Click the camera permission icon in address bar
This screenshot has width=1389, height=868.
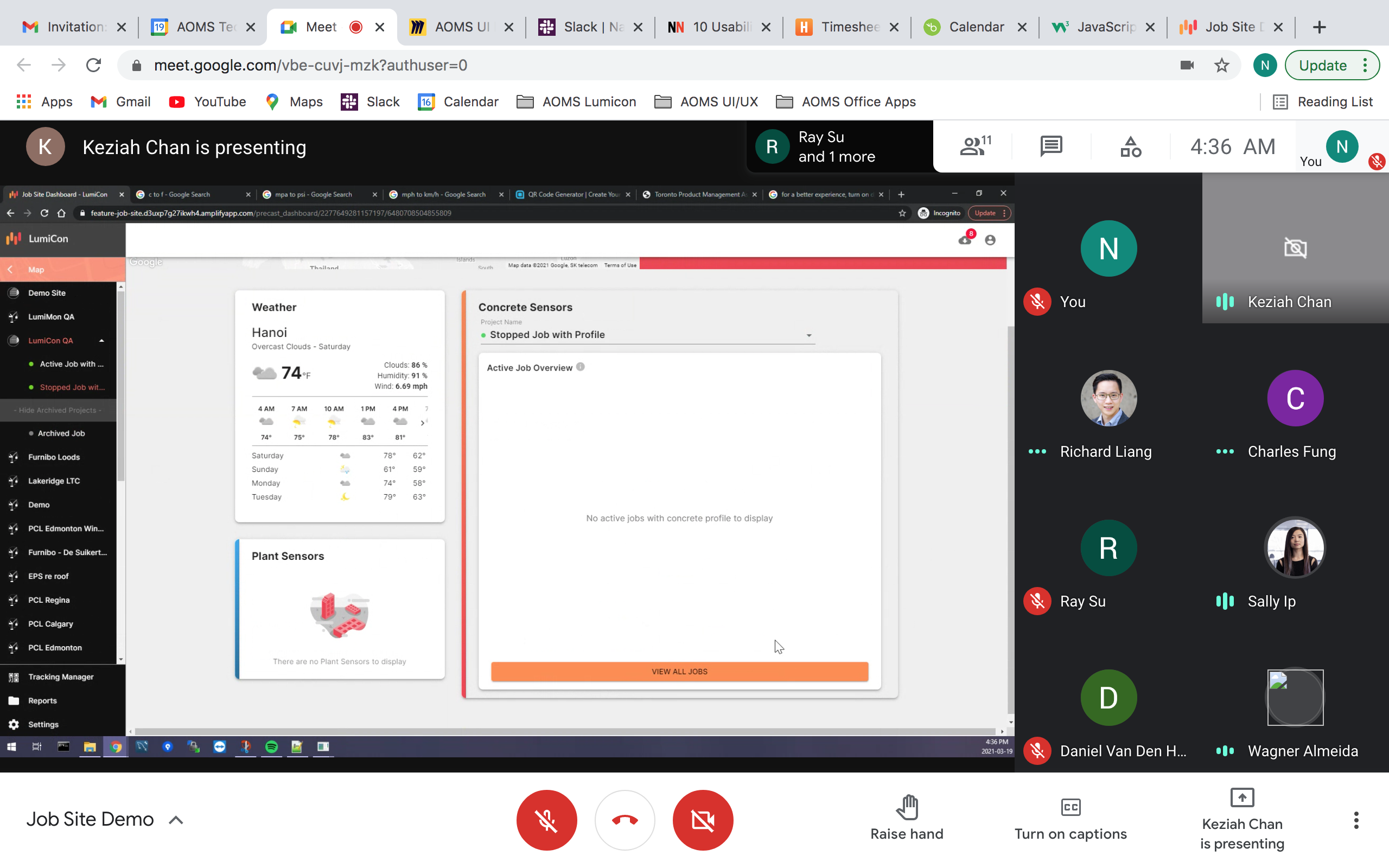pos(1187,66)
